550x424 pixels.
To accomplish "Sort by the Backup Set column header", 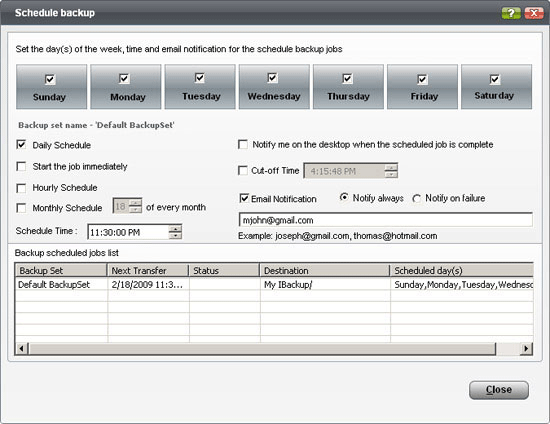I will click(61, 270).
